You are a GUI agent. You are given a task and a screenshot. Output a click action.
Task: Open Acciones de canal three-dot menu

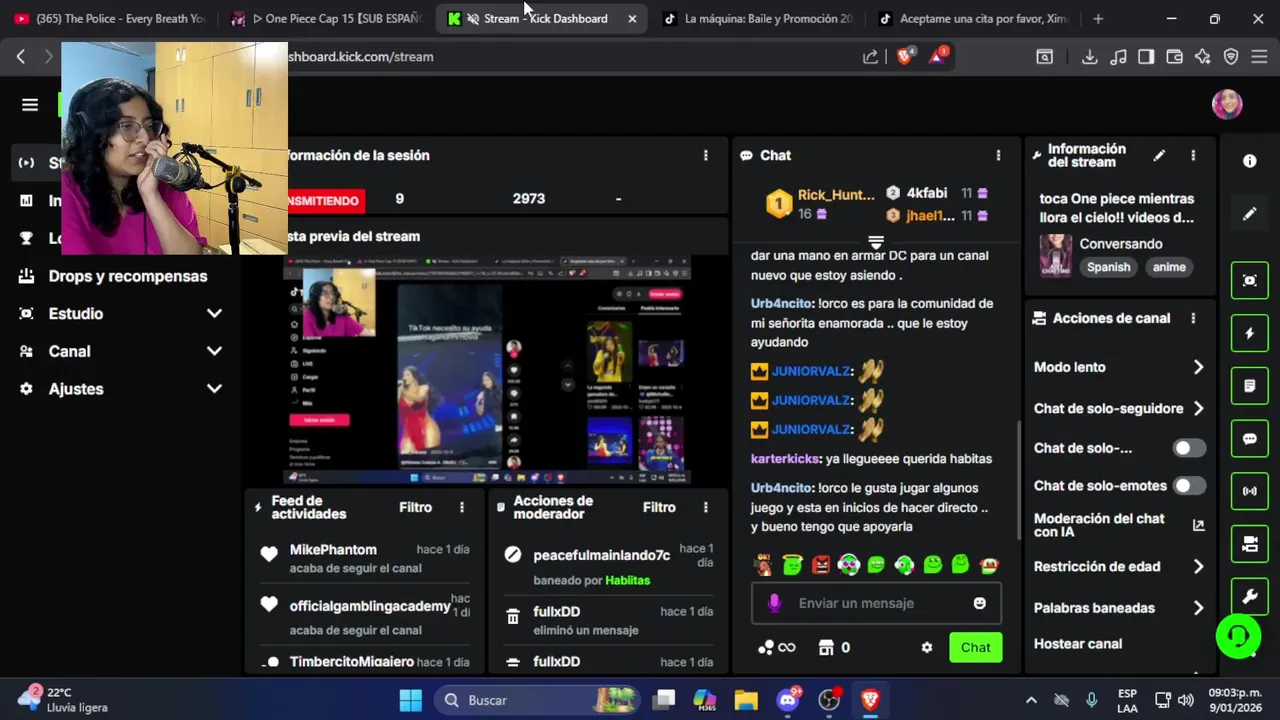[x=1192, y=318]
